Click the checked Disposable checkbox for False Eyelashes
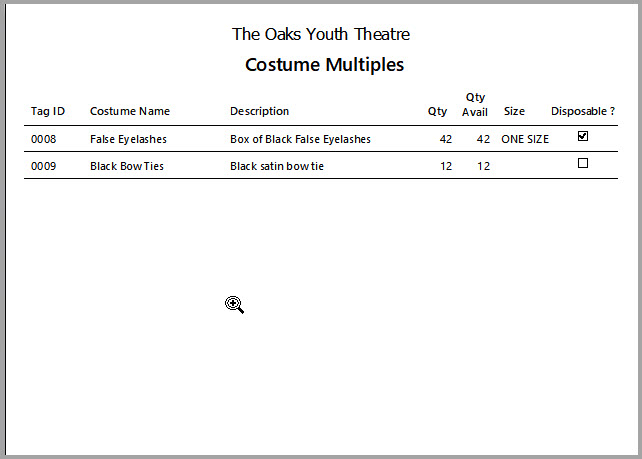The width and height of the screenshot is (642, 459). pos(583,136)
